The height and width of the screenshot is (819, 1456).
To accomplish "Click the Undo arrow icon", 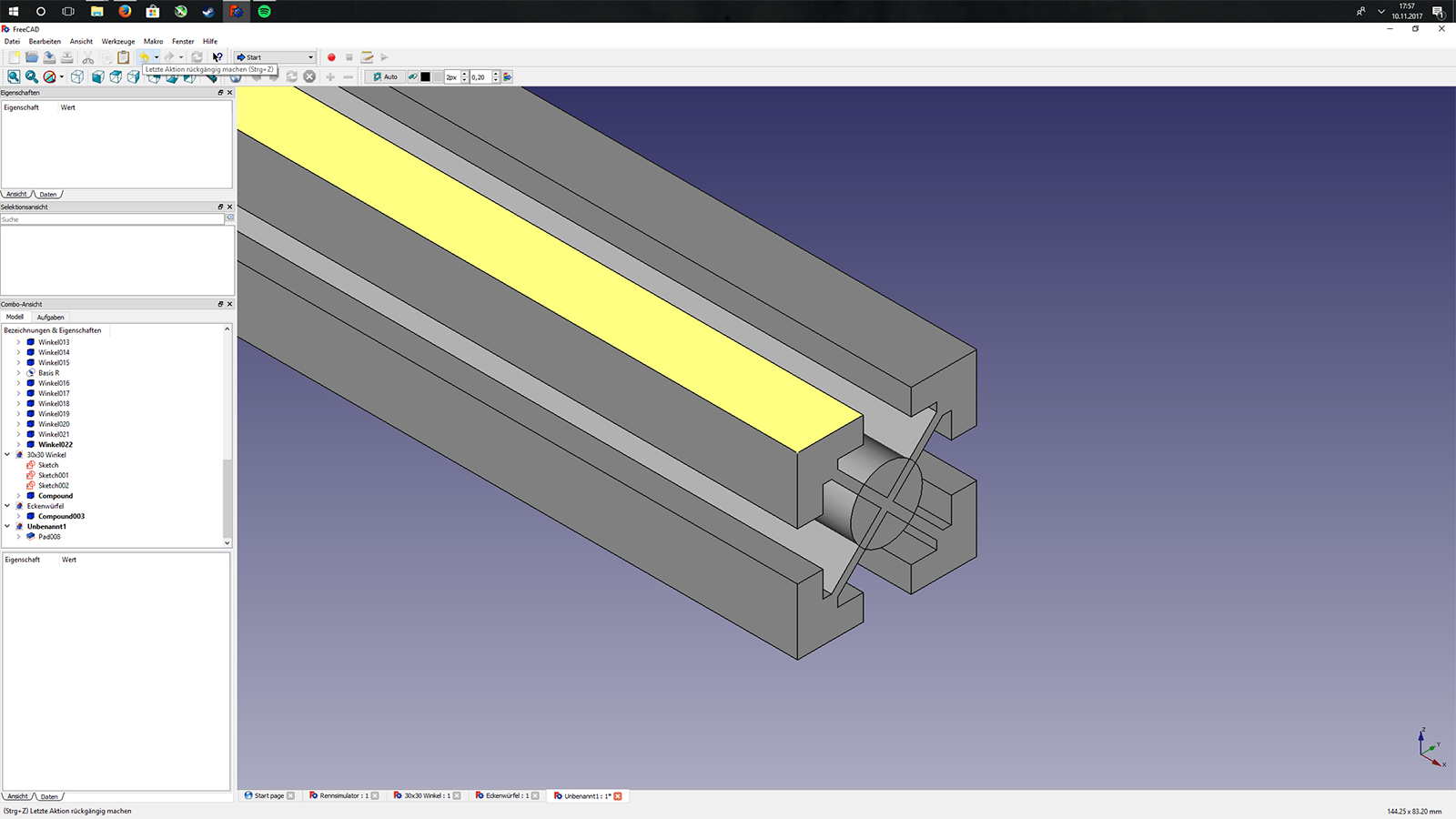I will [144, 57].
